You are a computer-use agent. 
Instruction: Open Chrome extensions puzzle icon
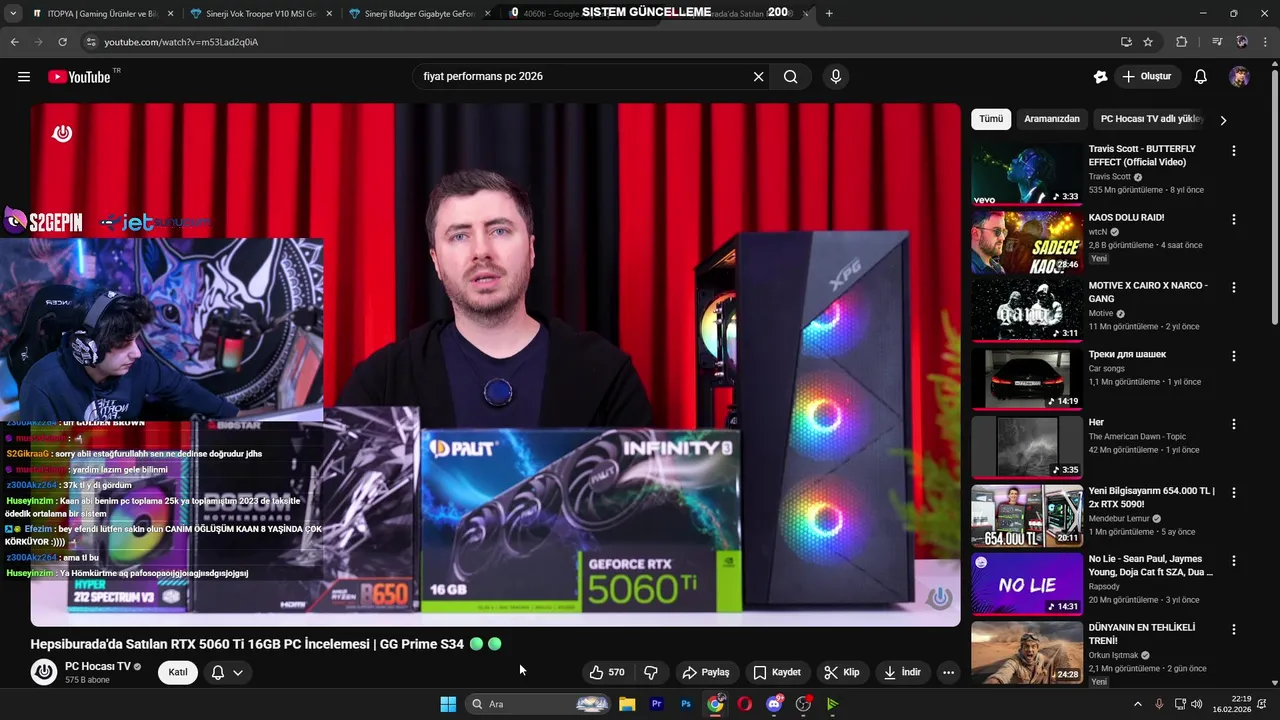pyautogui.click(x=1182, y=42)
